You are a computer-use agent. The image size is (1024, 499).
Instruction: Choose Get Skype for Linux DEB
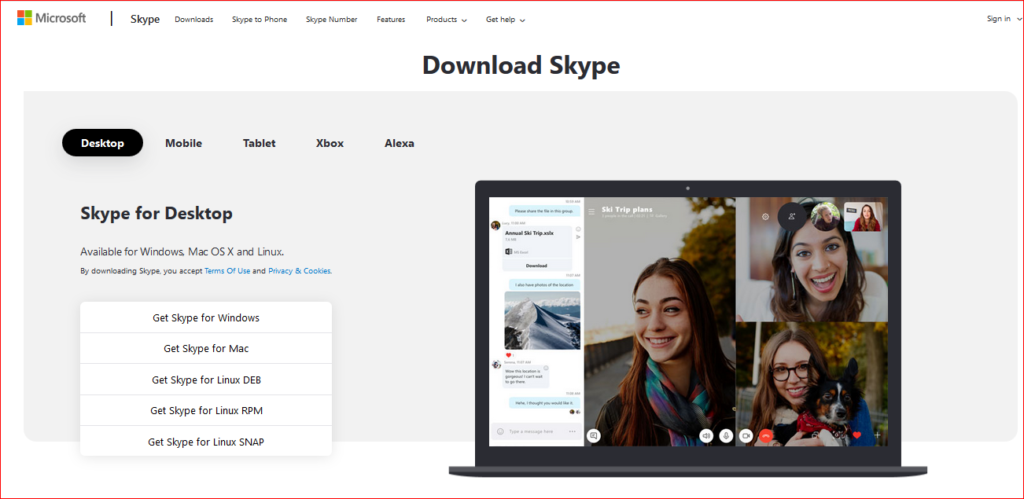206,379
